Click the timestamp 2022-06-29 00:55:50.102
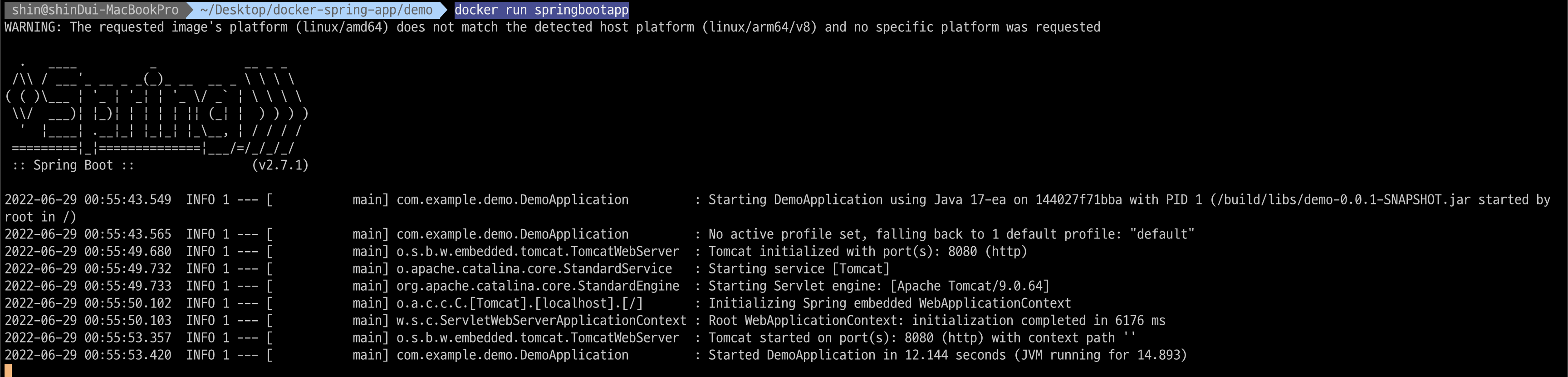This screenshot has width=1568, height=377. pyautogui.click(x=88, y=303)
